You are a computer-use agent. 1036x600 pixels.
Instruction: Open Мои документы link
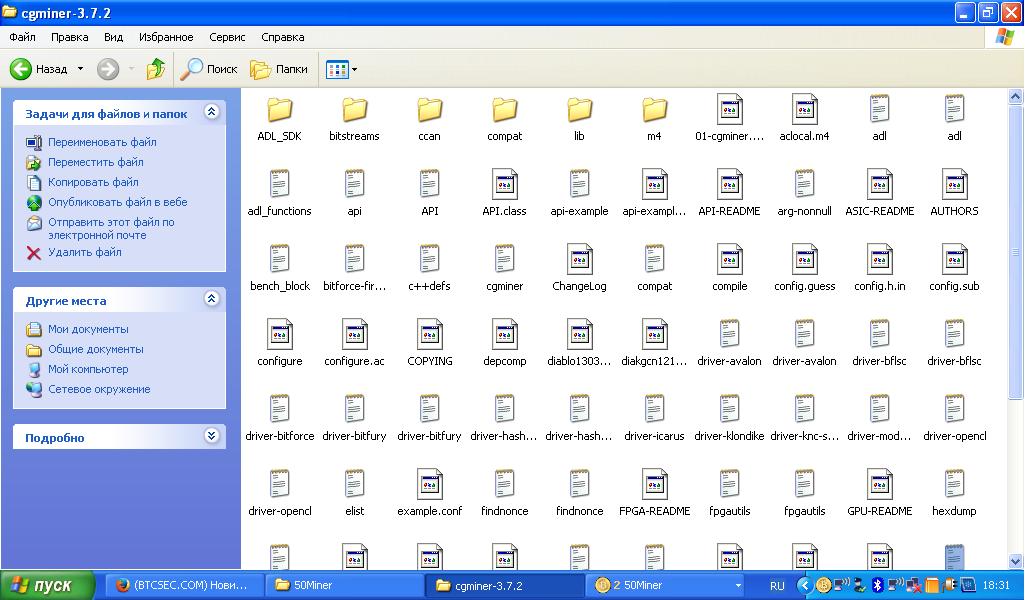88,329
